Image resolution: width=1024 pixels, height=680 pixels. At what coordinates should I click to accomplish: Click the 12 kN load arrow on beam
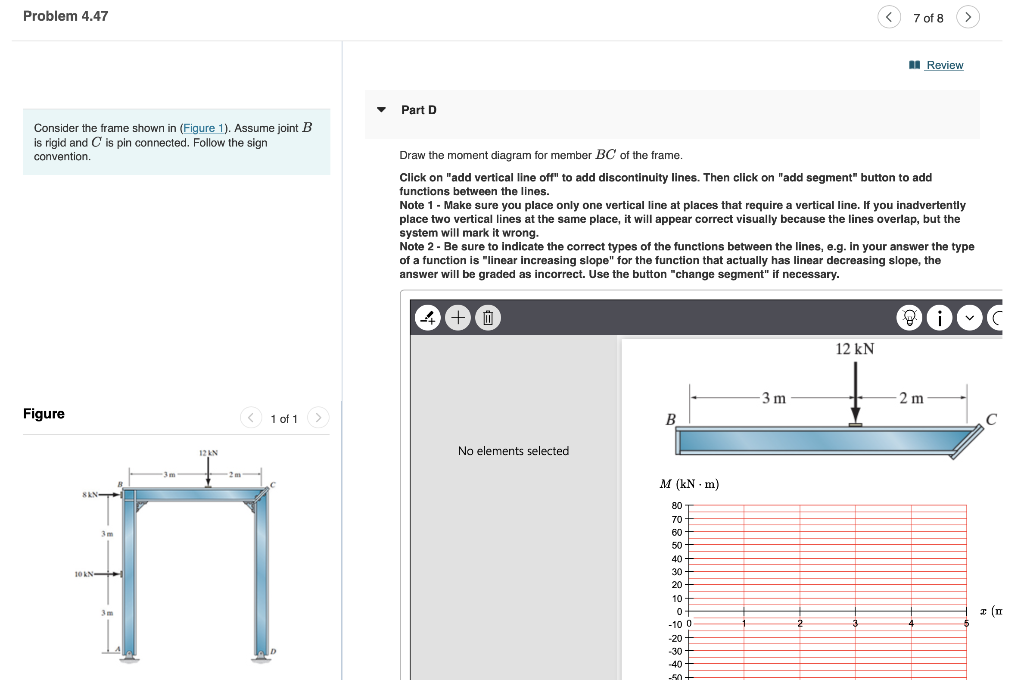pos(855,392)
